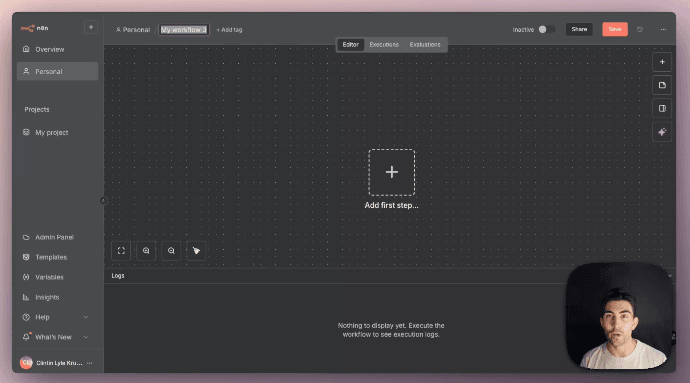Click the Share button

(x=579, y=29)
